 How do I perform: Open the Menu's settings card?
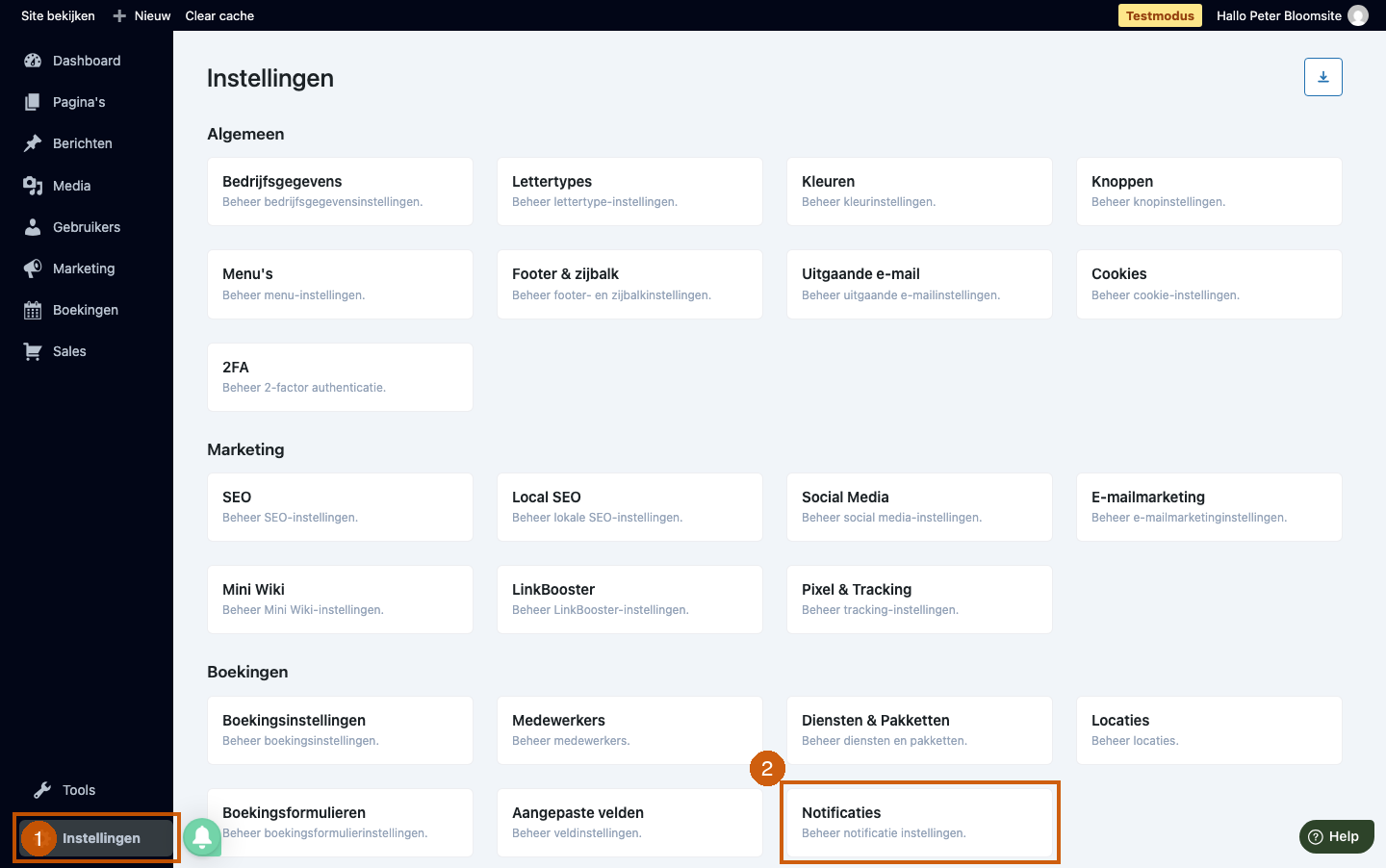340,284
